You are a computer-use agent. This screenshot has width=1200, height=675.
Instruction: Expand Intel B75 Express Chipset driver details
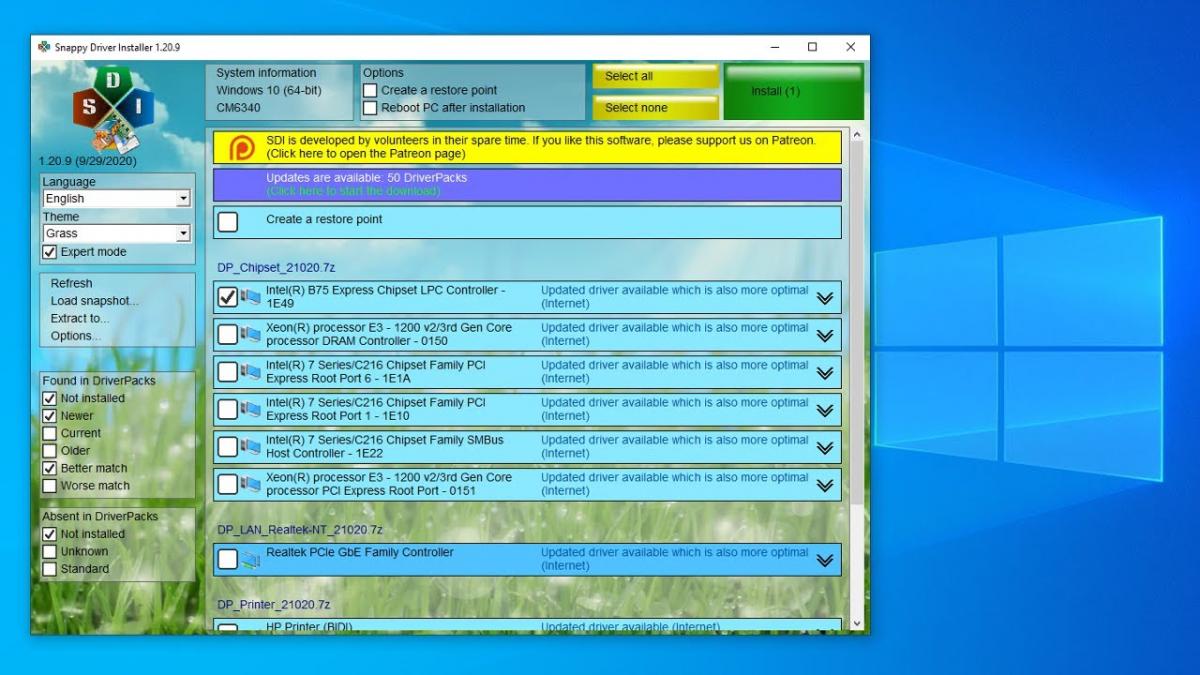click(x=824, y=298)
